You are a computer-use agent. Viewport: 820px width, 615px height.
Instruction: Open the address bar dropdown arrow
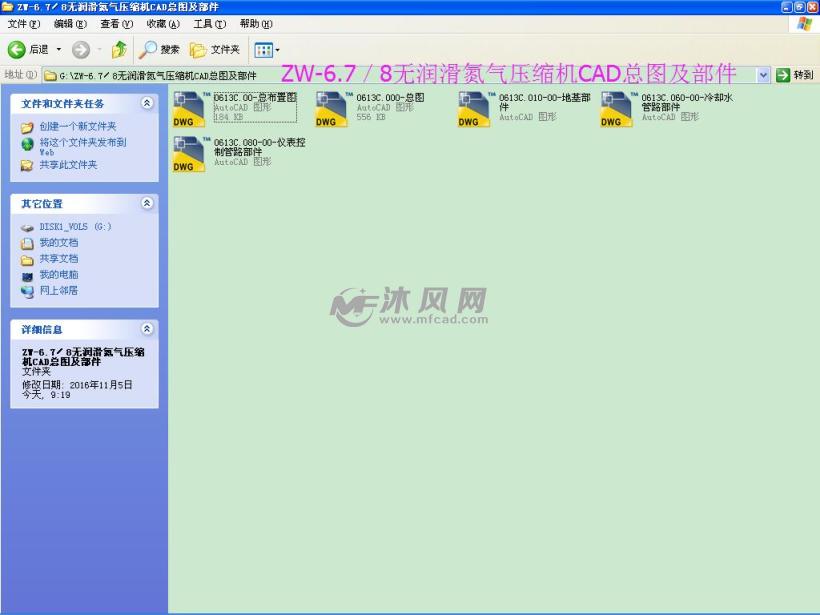point(761,73)
